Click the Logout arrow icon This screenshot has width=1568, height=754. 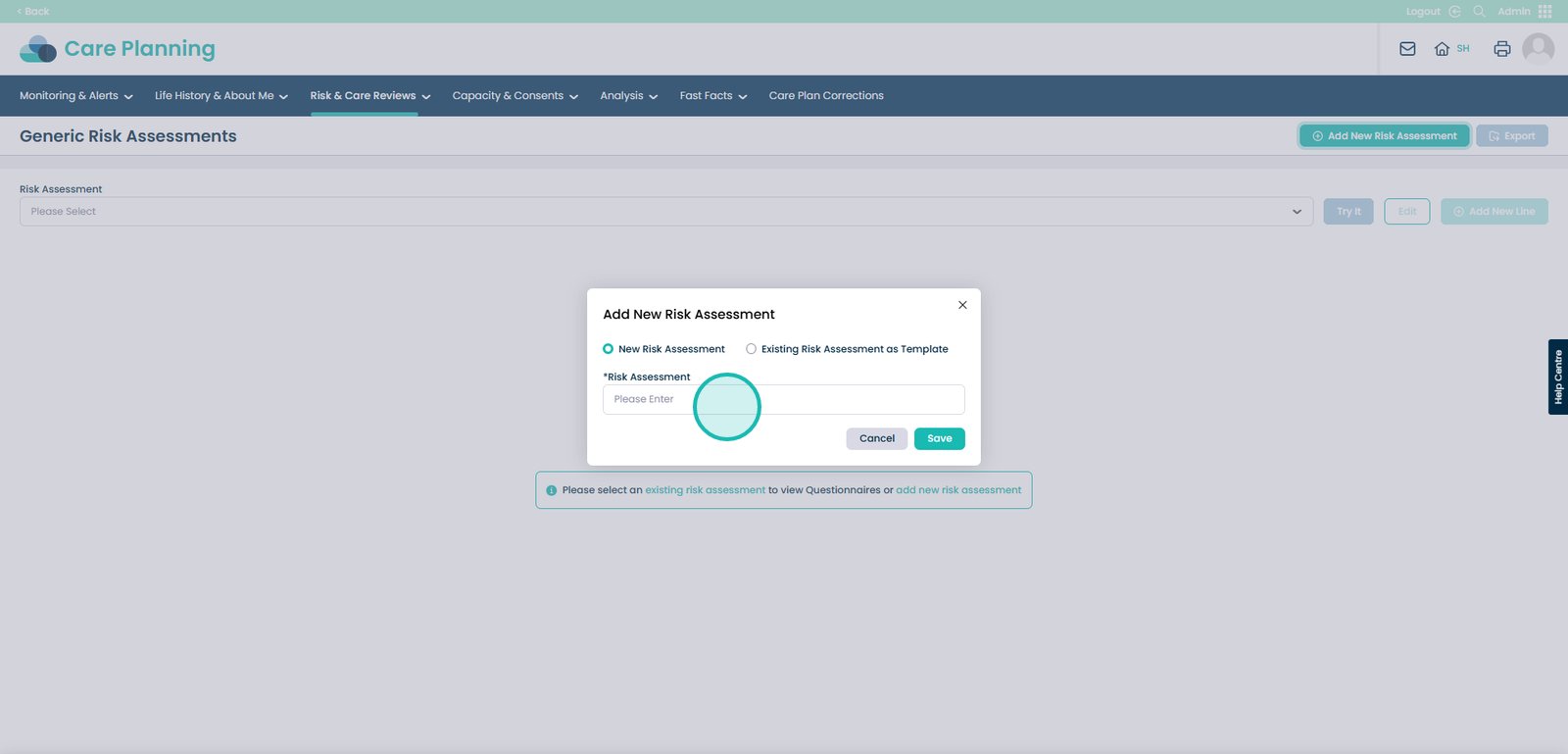coord(1455,12)
